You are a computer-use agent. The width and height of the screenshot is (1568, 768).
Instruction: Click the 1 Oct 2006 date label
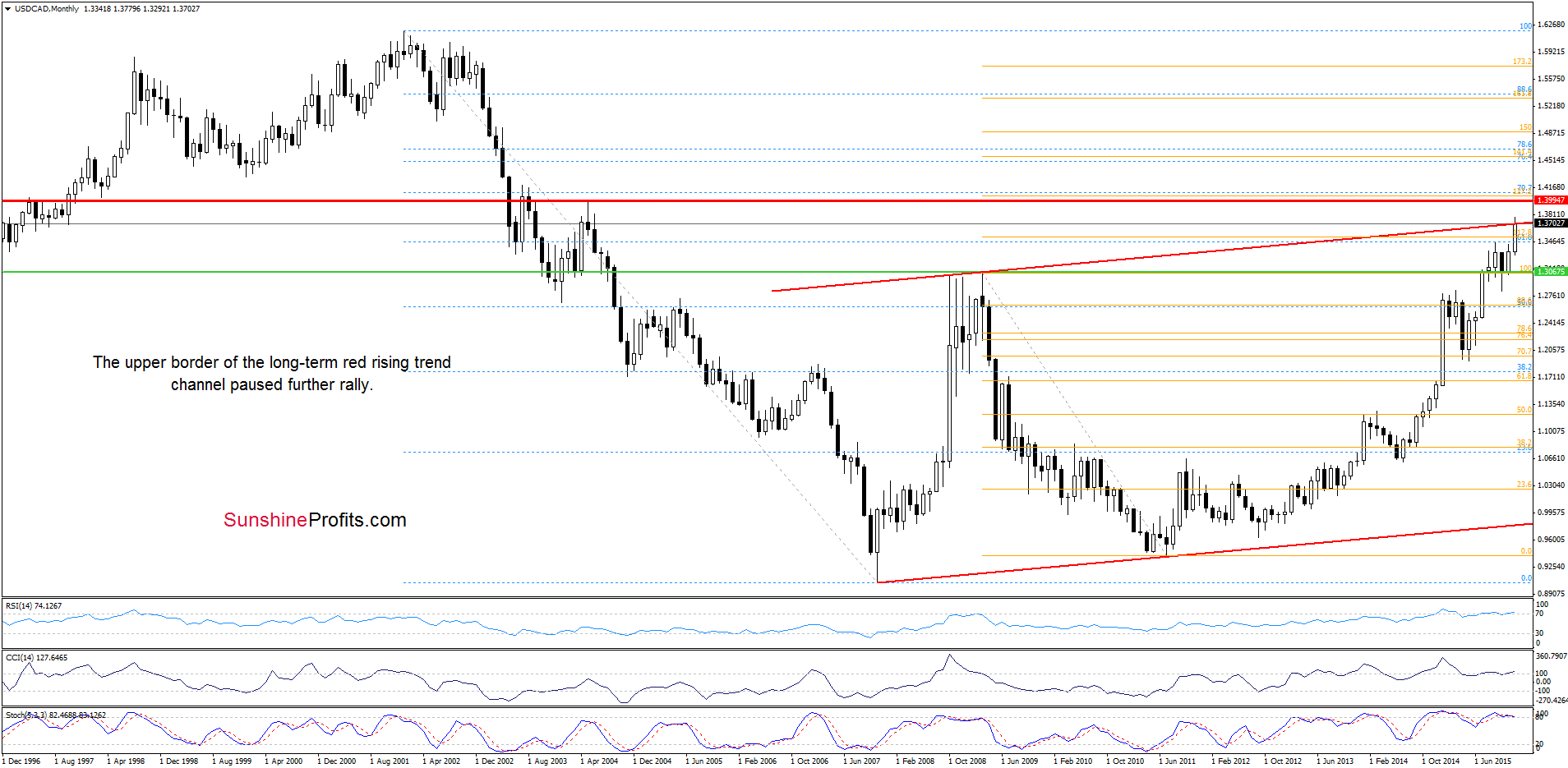[809, 761]
